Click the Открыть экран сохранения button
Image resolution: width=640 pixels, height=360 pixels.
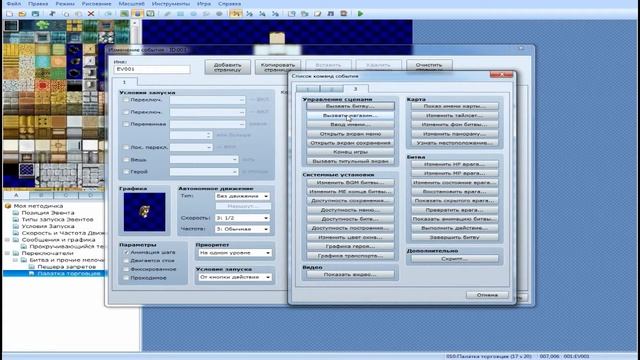click(350, 143)
